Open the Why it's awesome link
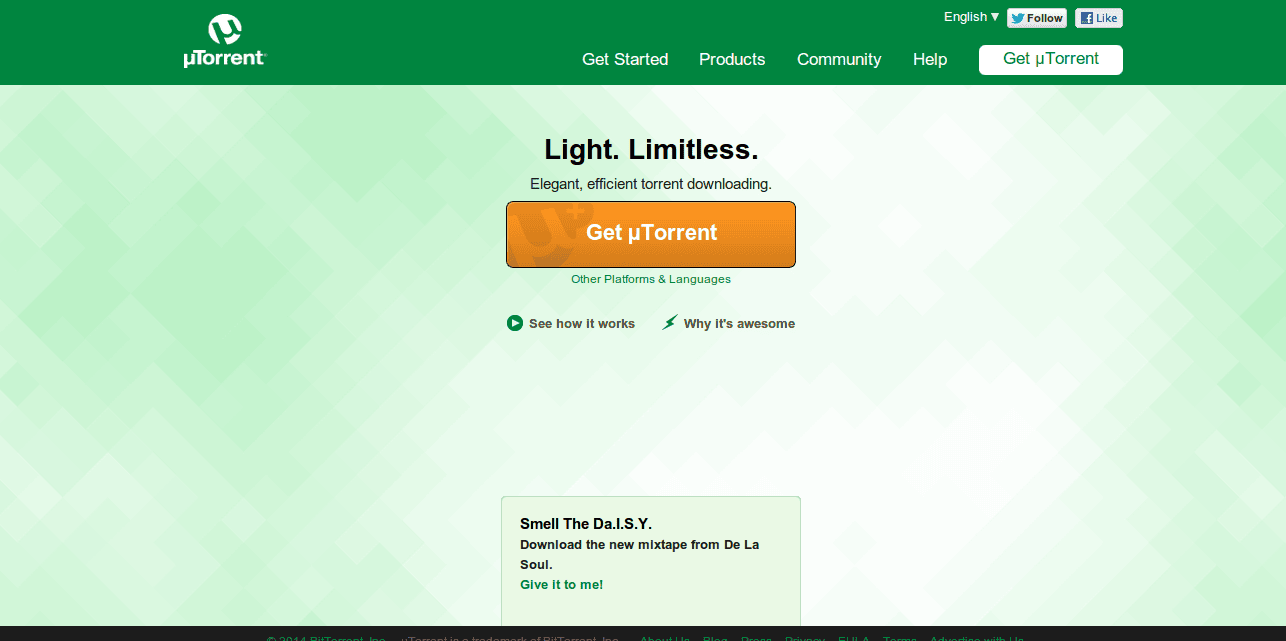1286x641 pixels. point(739,323)
